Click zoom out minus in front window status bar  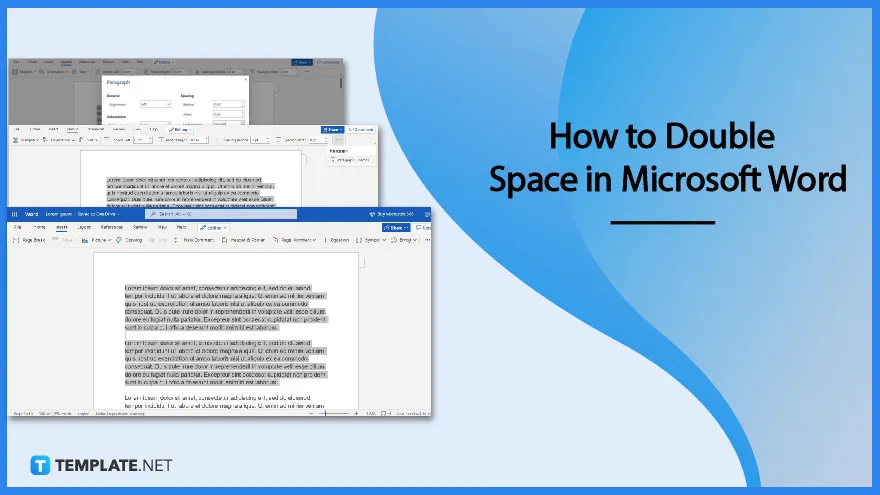click(x=311, y=414)
